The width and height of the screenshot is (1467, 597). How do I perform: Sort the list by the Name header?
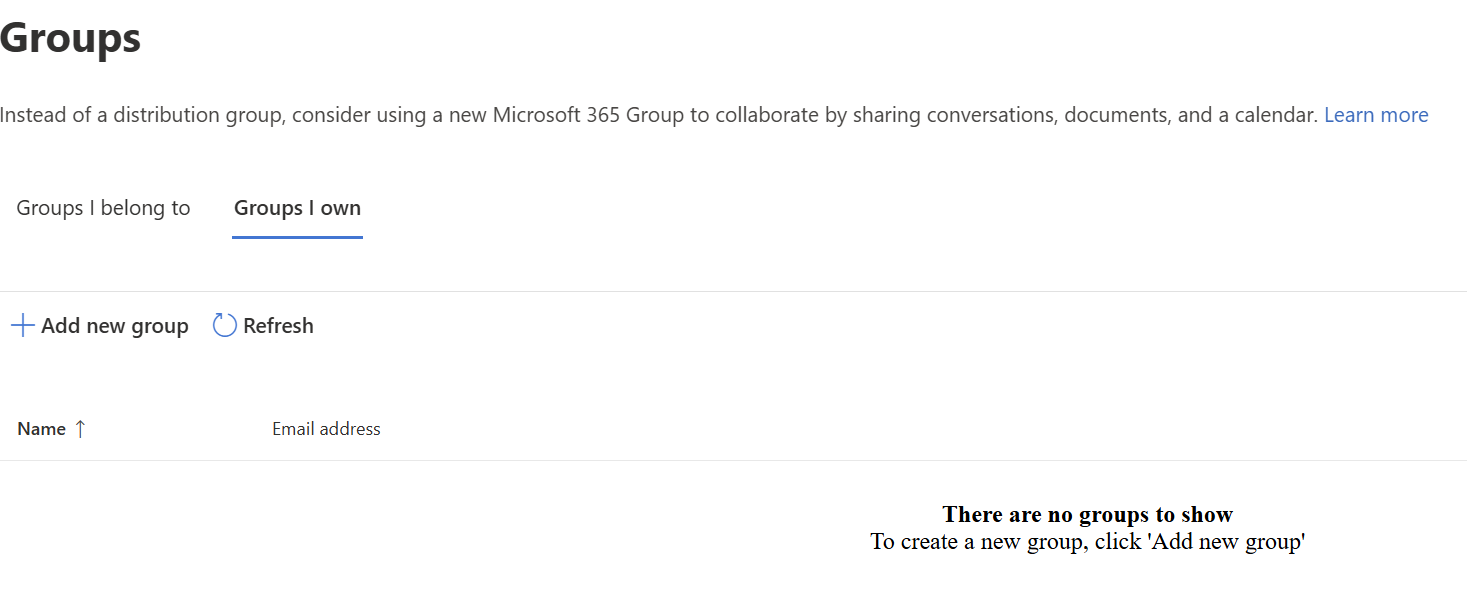point(41,428)
